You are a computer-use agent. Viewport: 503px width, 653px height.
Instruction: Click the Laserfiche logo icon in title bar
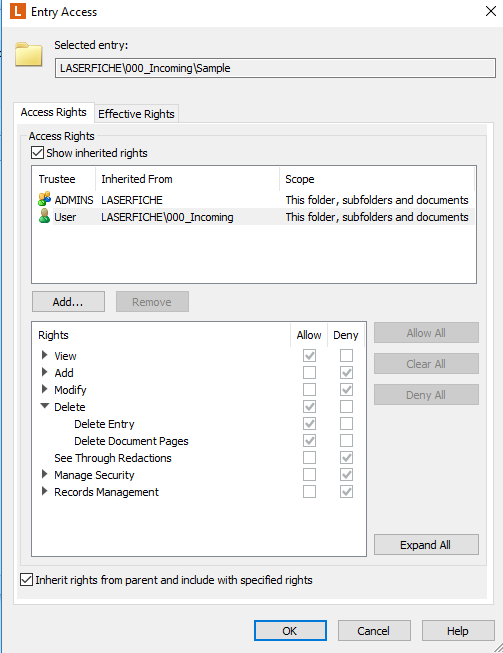click(x=17, y=11)
